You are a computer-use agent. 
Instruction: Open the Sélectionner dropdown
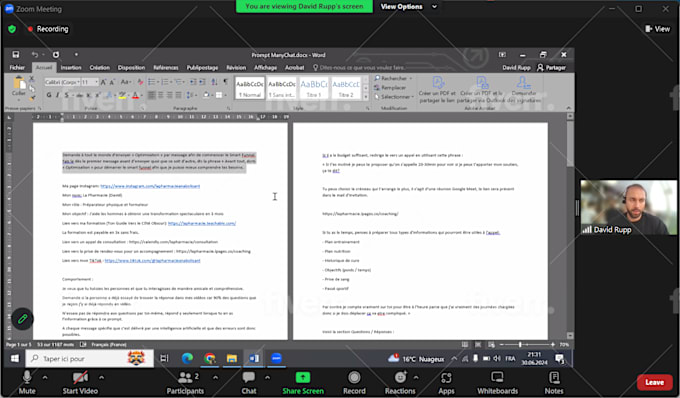pos(393,97)
